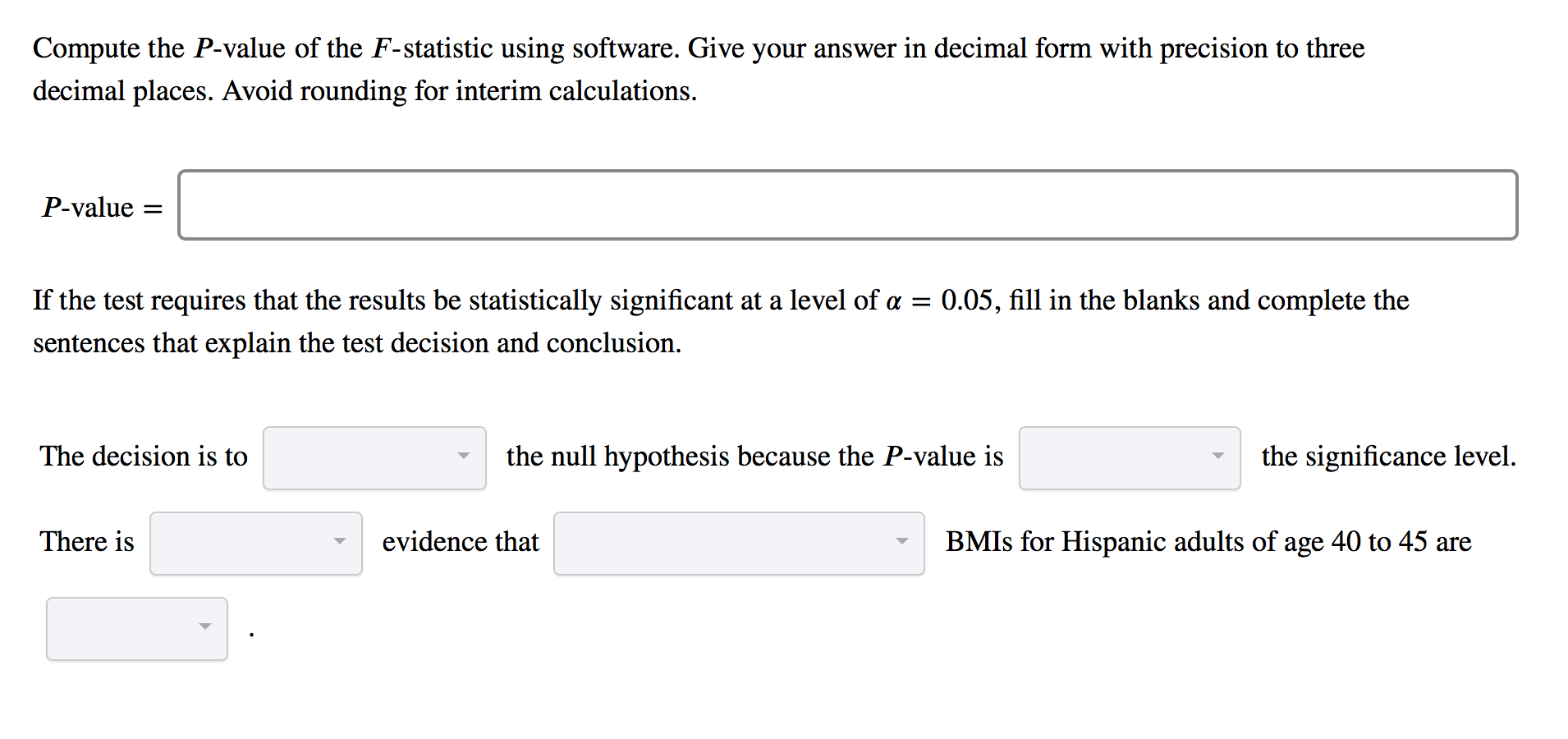This screenshot has height=739, width=1568.
Task: Expand the dropdown after 'There is'
Action: tap(255, 543)
